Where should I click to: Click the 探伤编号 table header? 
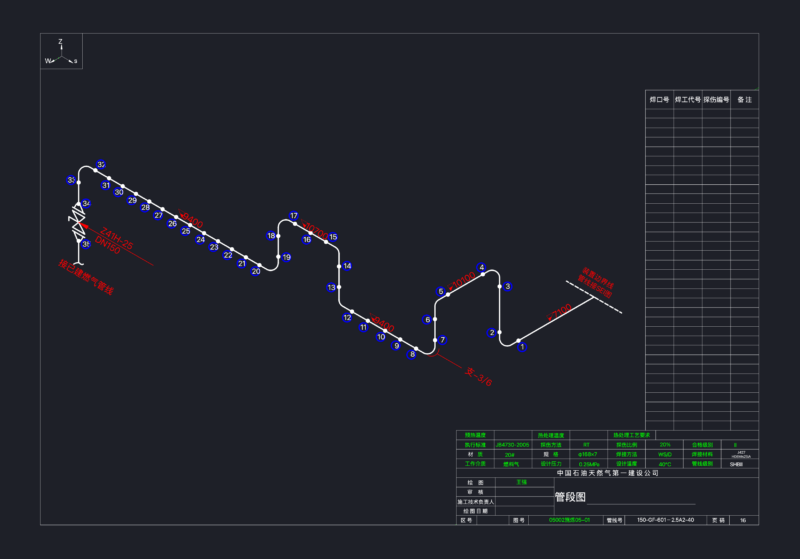pyautogui.click(x=716, y=99)
